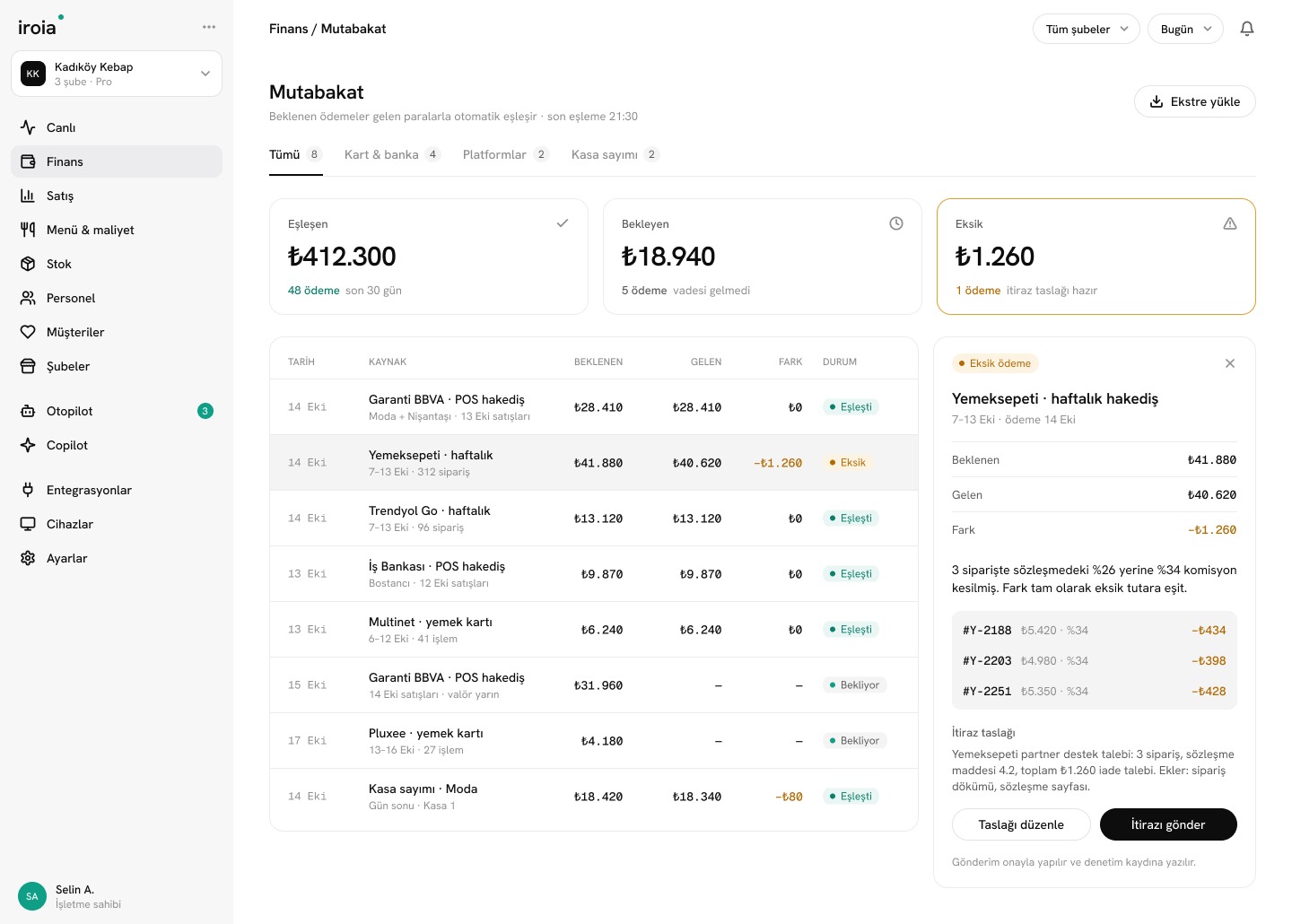Close the Eksik ödeme detail panel
The image size is (1292, 924).
(1230, 363)
